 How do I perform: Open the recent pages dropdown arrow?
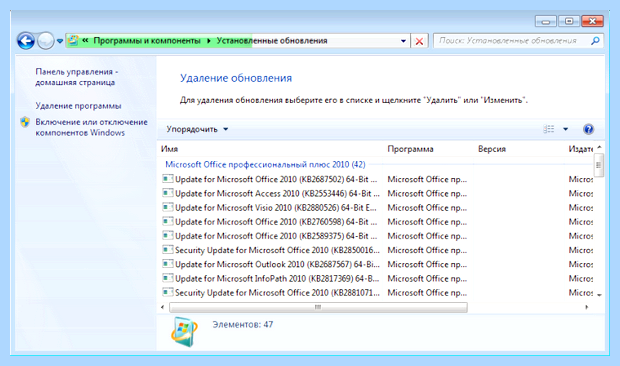coord(60,41)
